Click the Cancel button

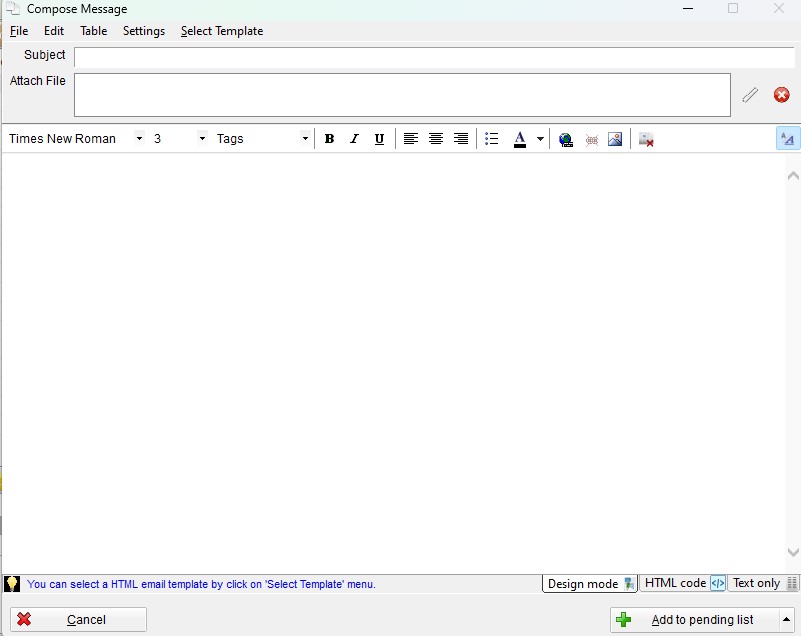[77, 618]
